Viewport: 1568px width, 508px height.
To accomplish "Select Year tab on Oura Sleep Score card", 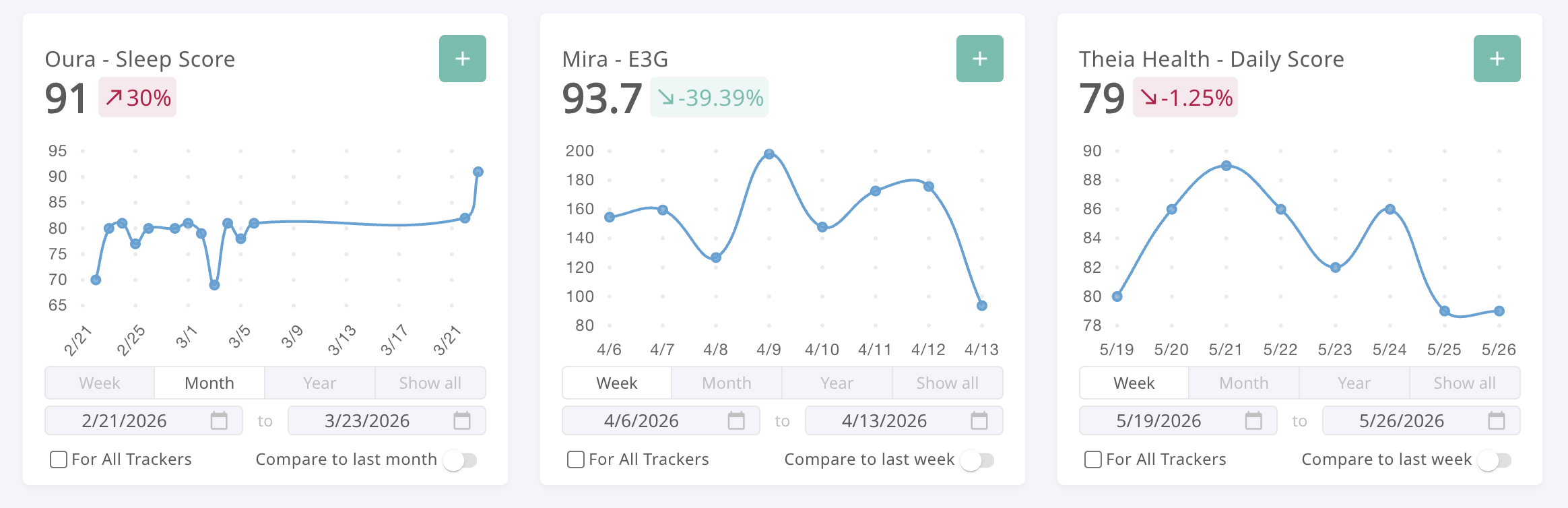I will 320,383.
